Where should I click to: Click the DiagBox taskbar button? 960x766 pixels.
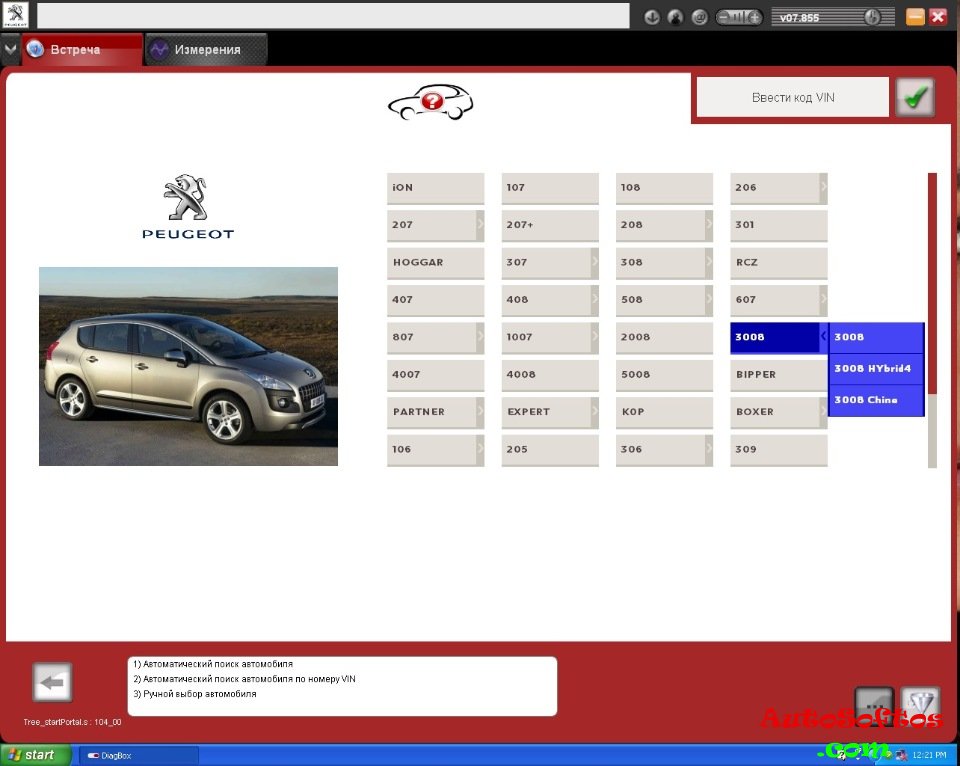(138, 756)
